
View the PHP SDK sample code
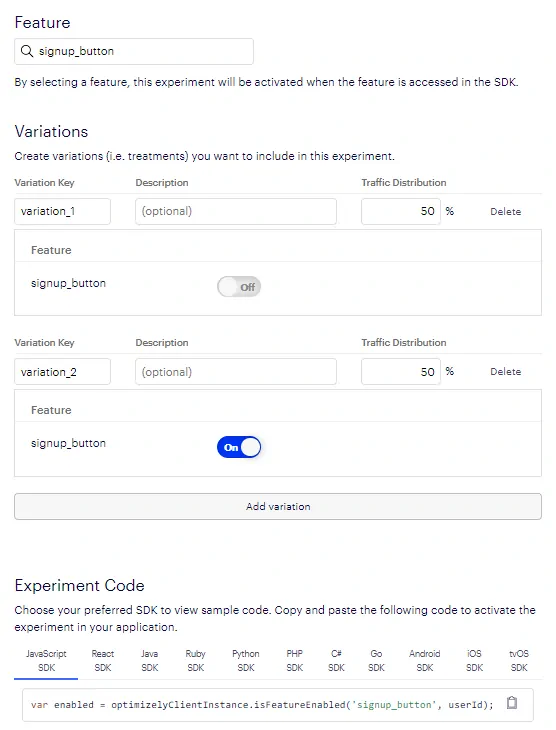tap(294, 661)
